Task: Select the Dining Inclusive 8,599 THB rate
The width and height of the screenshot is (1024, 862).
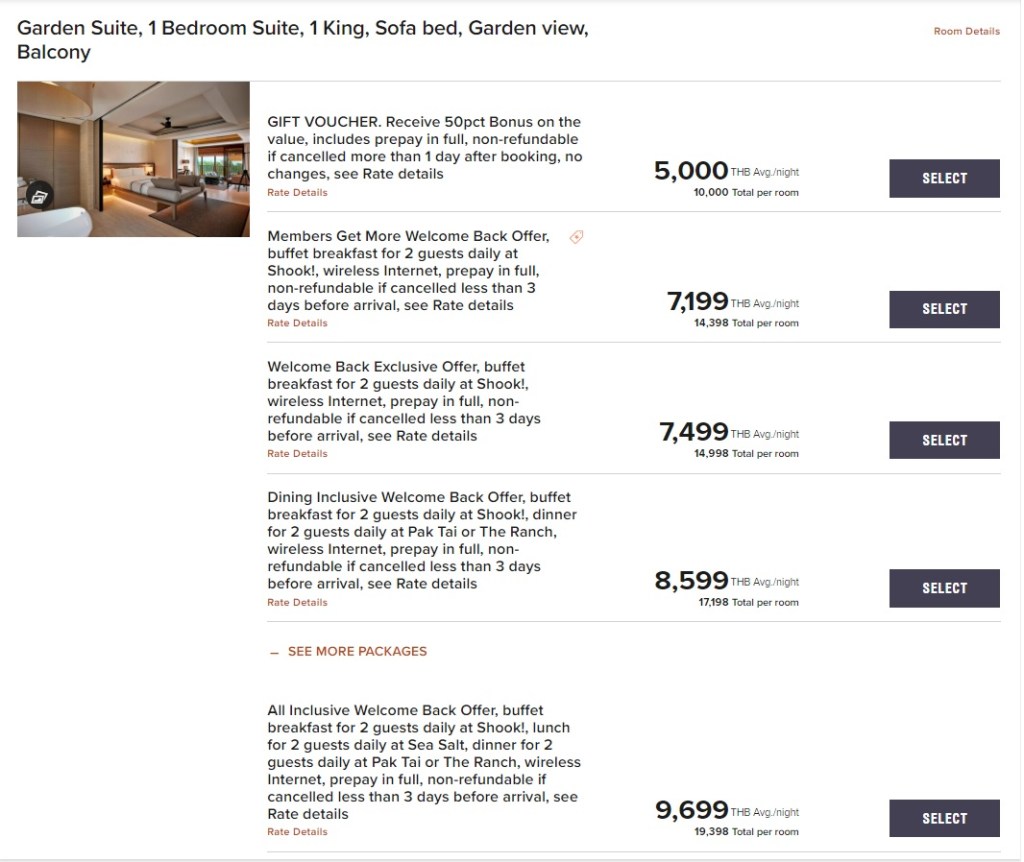Action: click(944, 588)
